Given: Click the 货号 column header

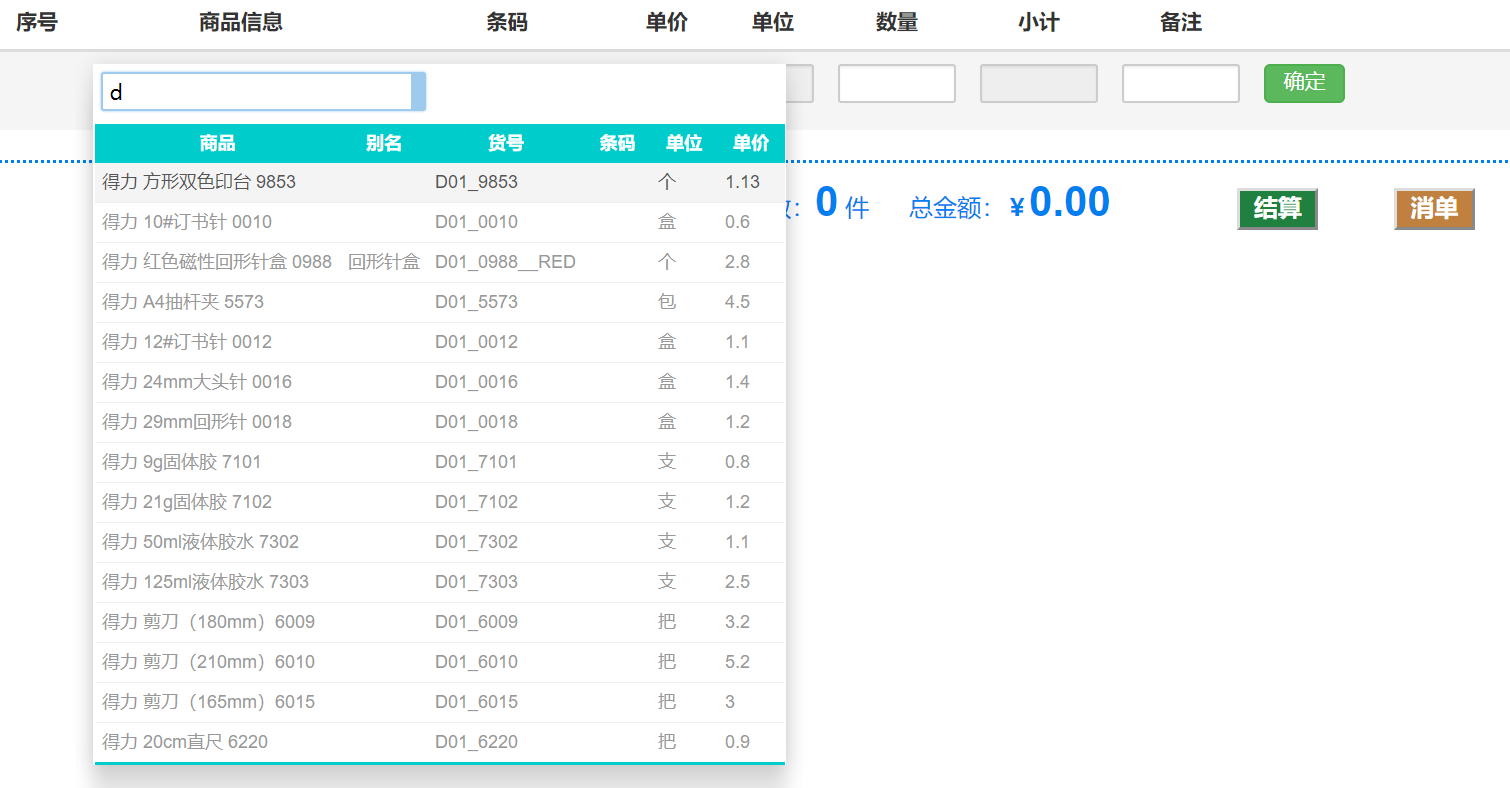Looking at the screenshot, I should pos(506,143).
